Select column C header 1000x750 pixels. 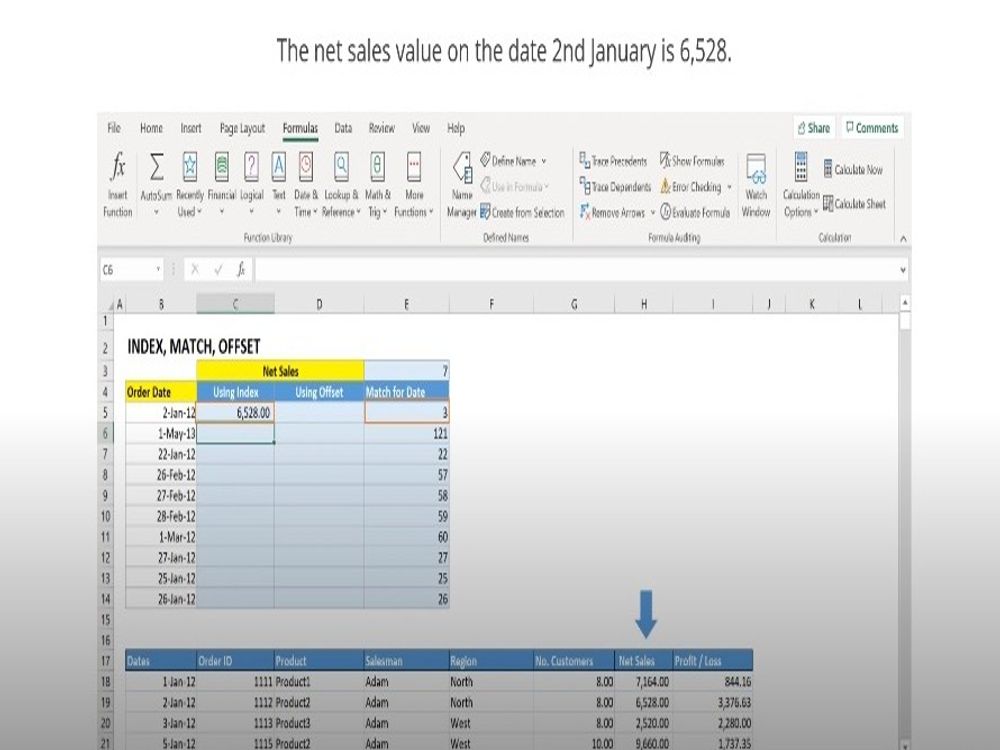[x=235, y=304]
